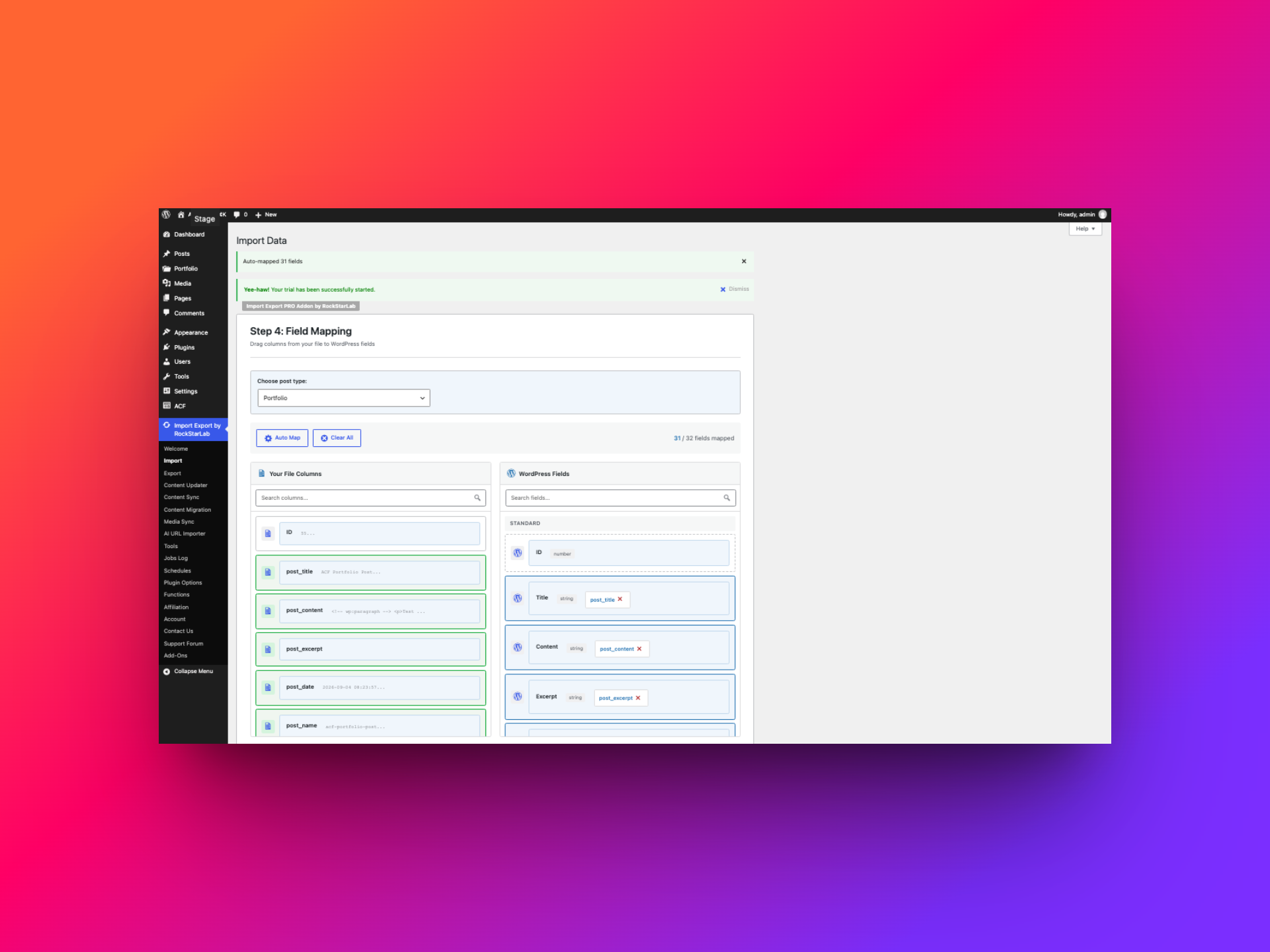
Task: Click the Clear All button
Action: coord(337,438)
